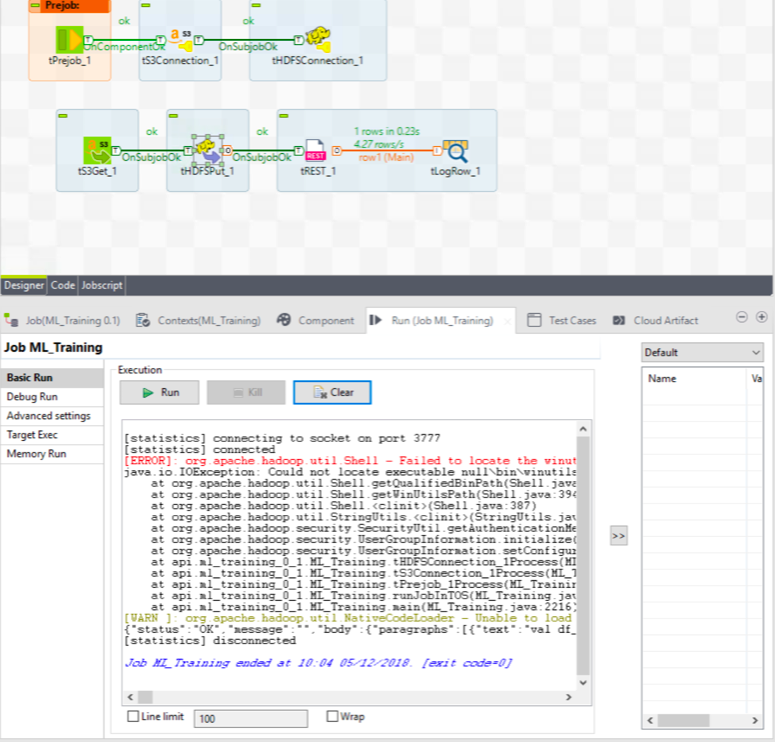Click the disabled Kill button

click(246, 393)
